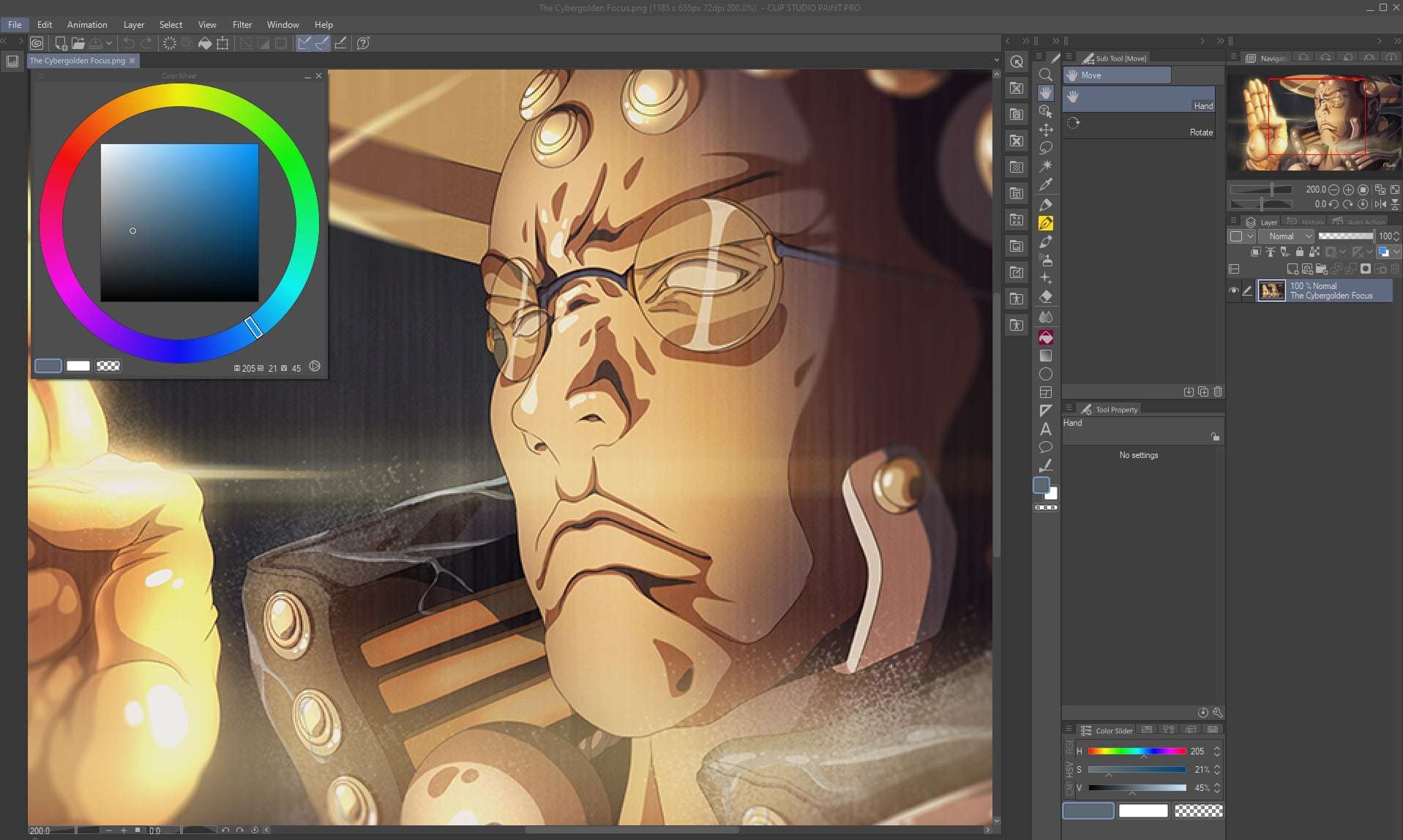Choose the Rotate sub tool
The height and width of the screenshot is (840, 1403).
coord(1139,126)
